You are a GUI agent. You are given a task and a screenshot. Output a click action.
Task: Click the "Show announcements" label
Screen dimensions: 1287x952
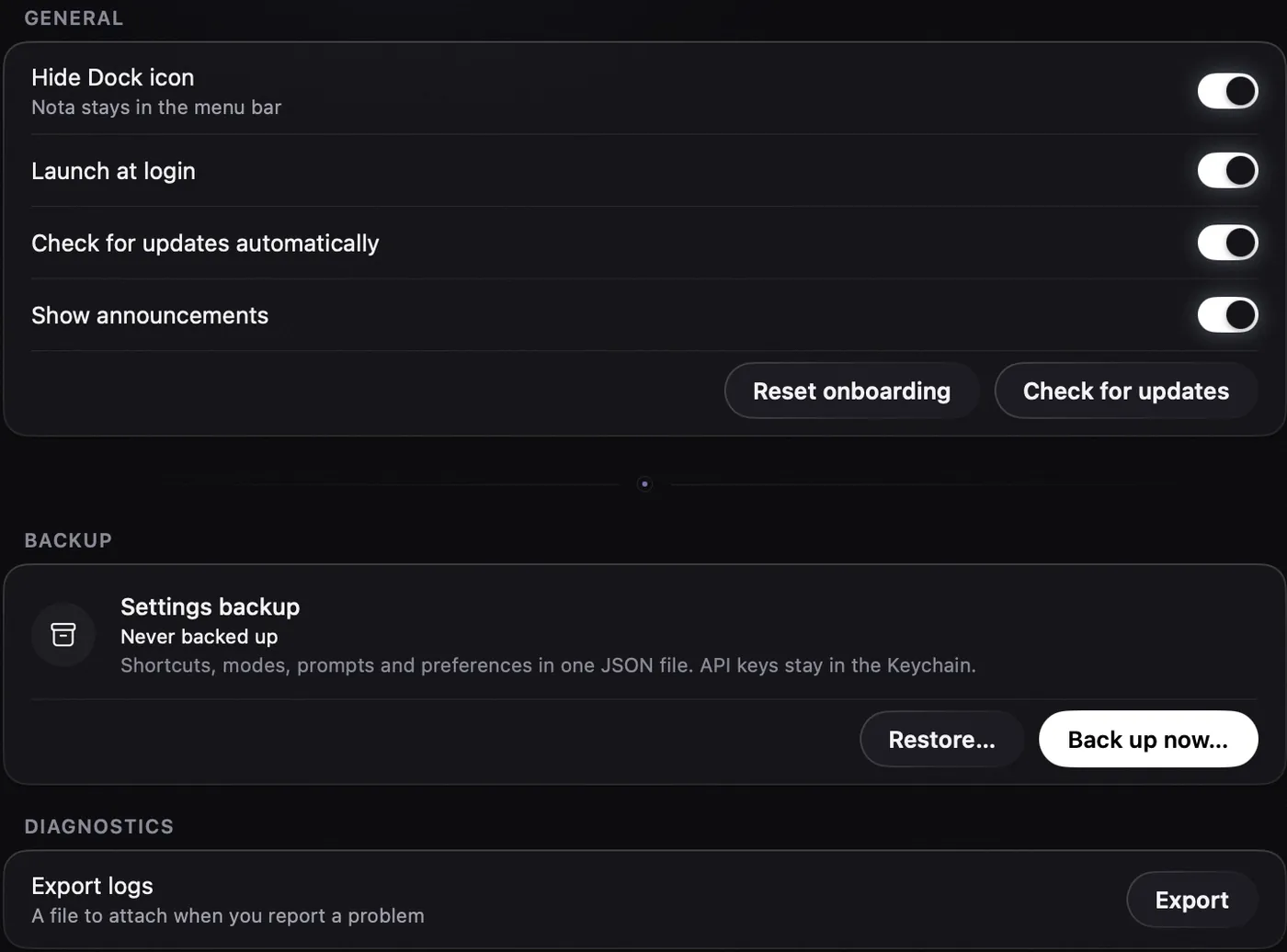[150, 315]
